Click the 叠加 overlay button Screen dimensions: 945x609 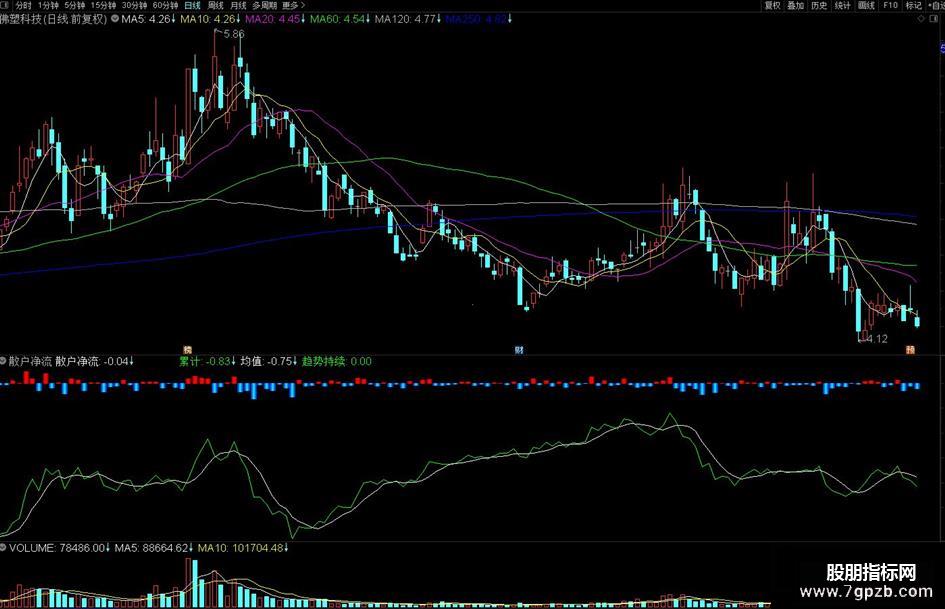(796, 5)
